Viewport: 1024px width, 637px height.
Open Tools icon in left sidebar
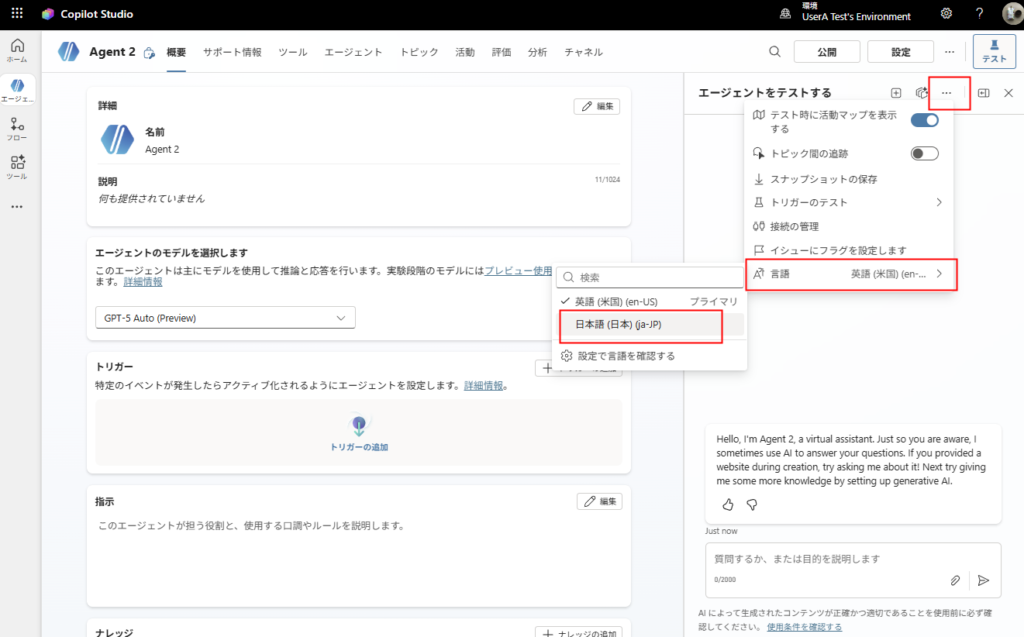[x=17, y=166]
